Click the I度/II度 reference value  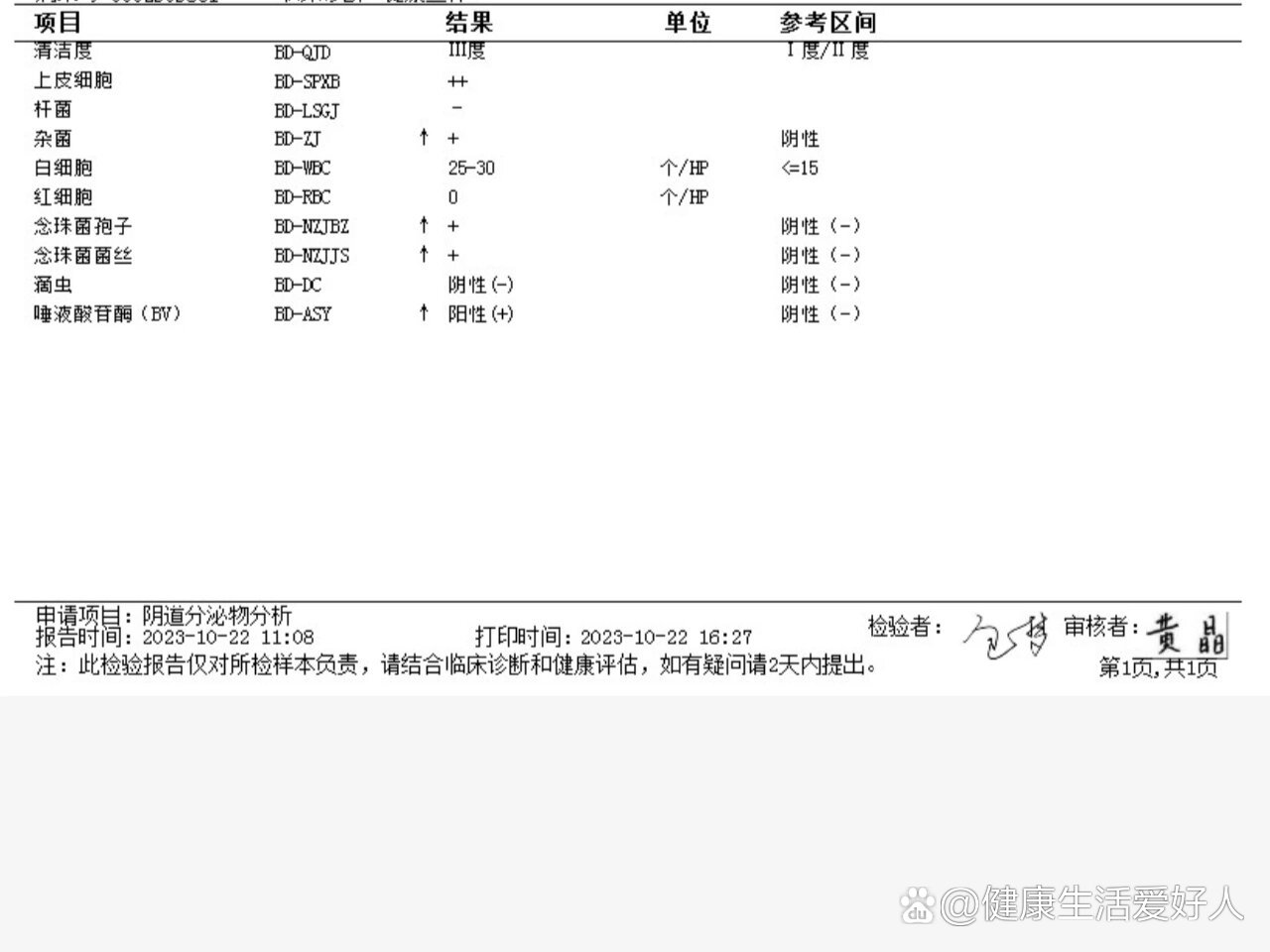[826, 51]
